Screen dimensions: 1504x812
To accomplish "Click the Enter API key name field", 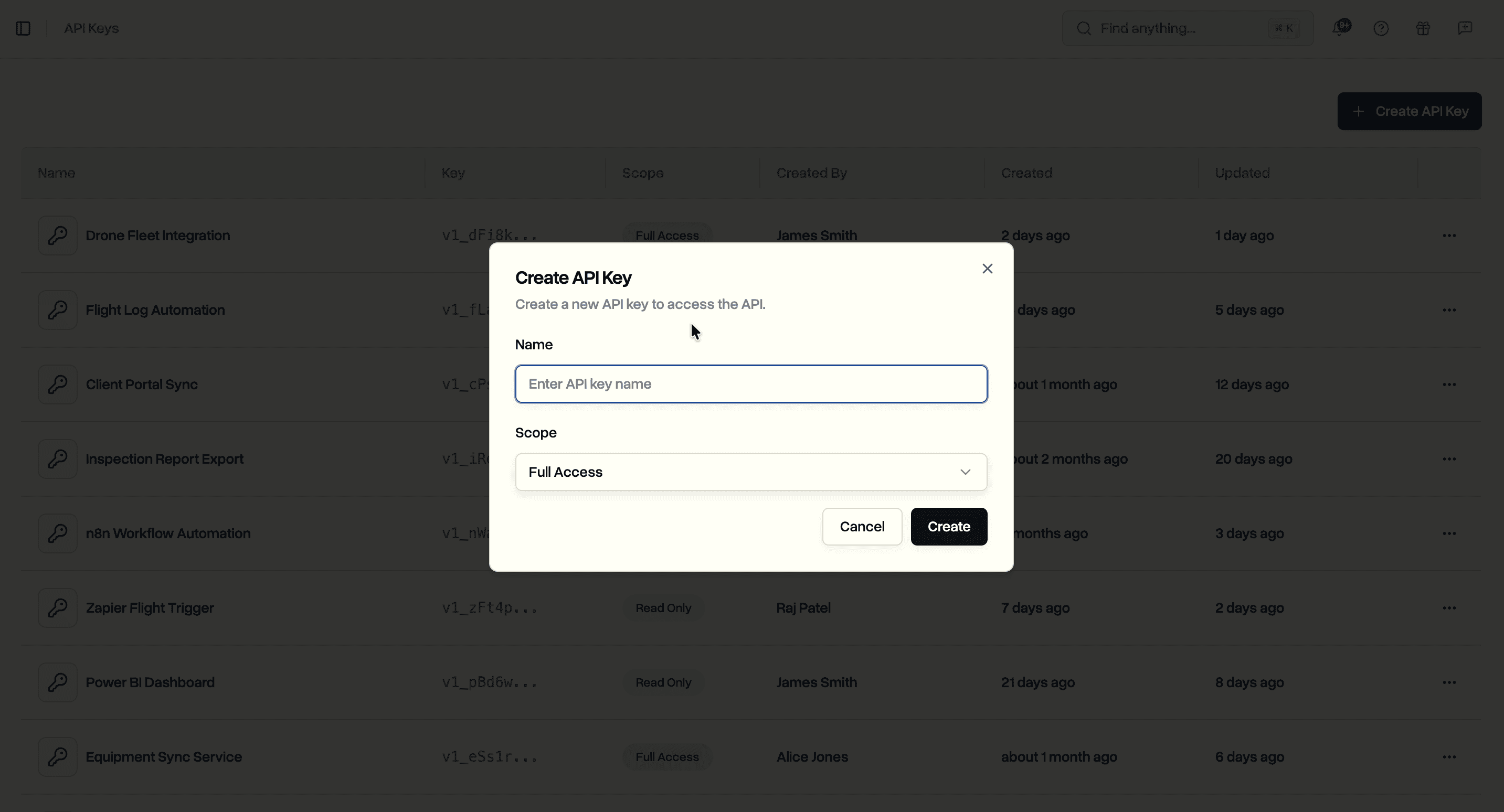I will click(751, 383).
